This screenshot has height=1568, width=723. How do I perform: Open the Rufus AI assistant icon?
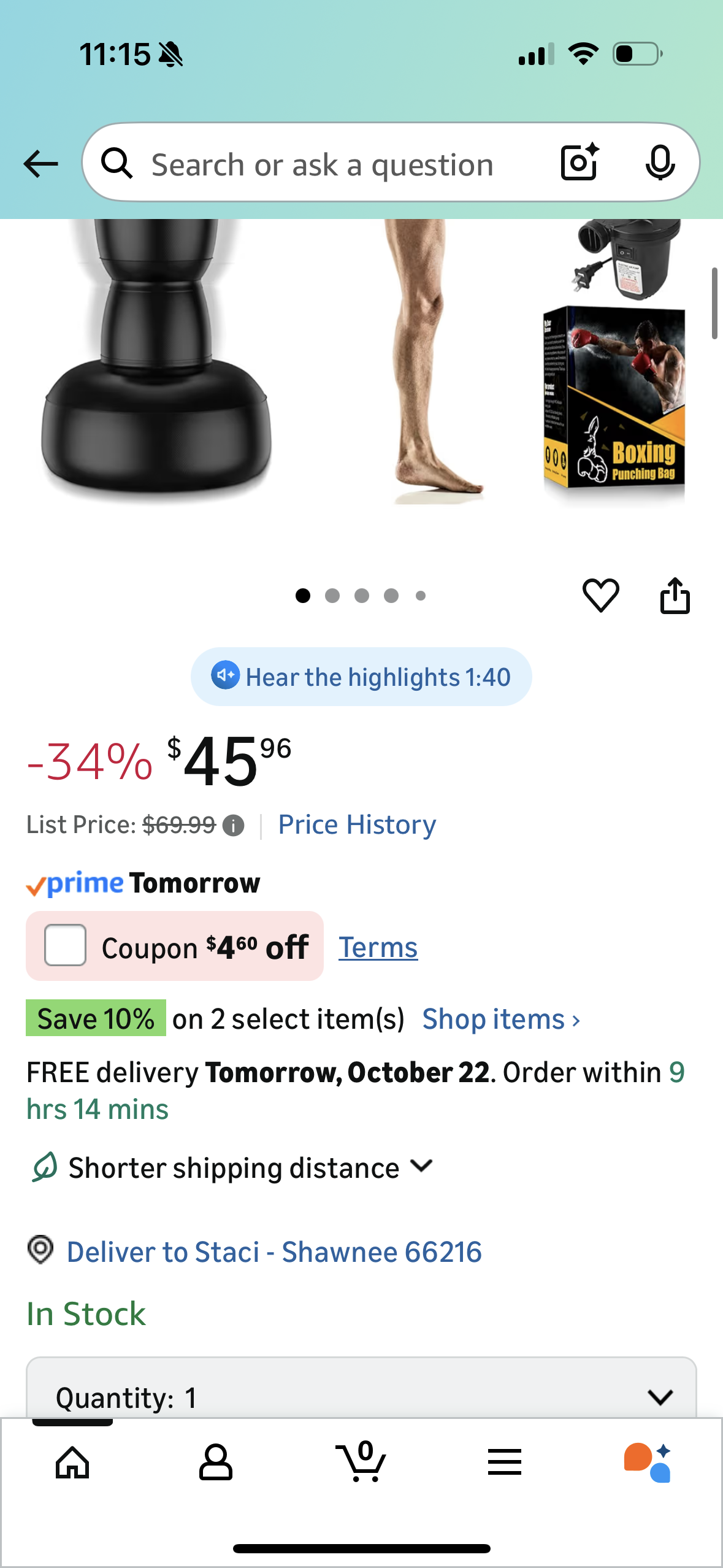[x=648, y=1462]
